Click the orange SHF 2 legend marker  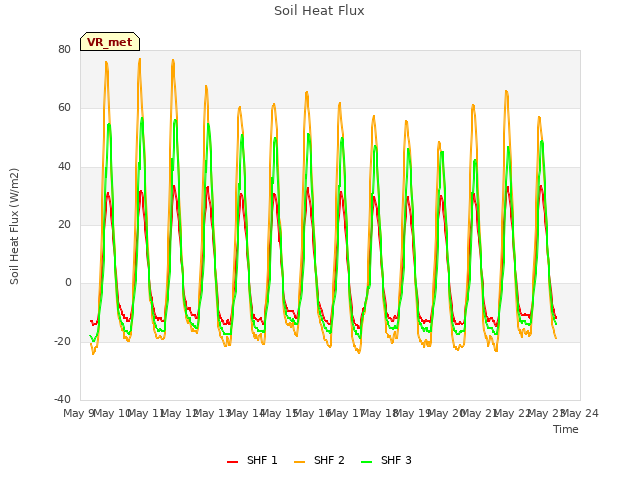pyautogui.click(x=299, y=462)
